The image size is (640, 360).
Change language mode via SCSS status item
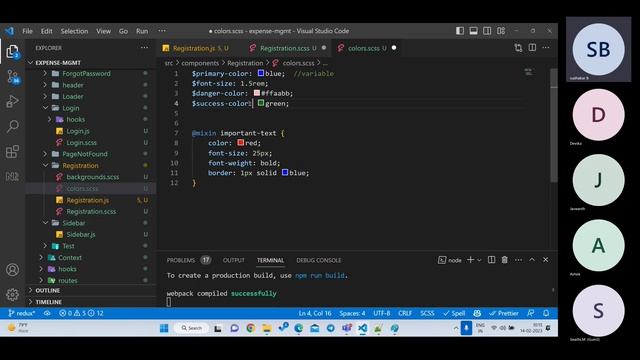coord(427,313)
